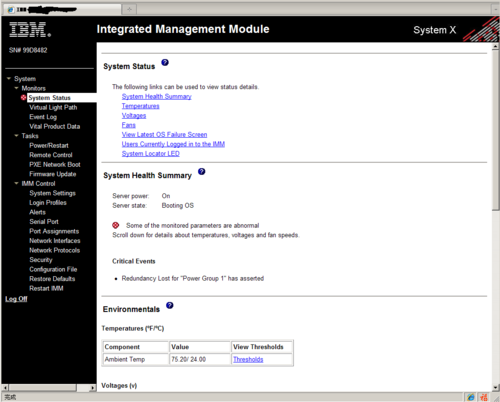Open Thresholds link for Ambient Temp
500x402 pixels.
click(x=248, y=359)
